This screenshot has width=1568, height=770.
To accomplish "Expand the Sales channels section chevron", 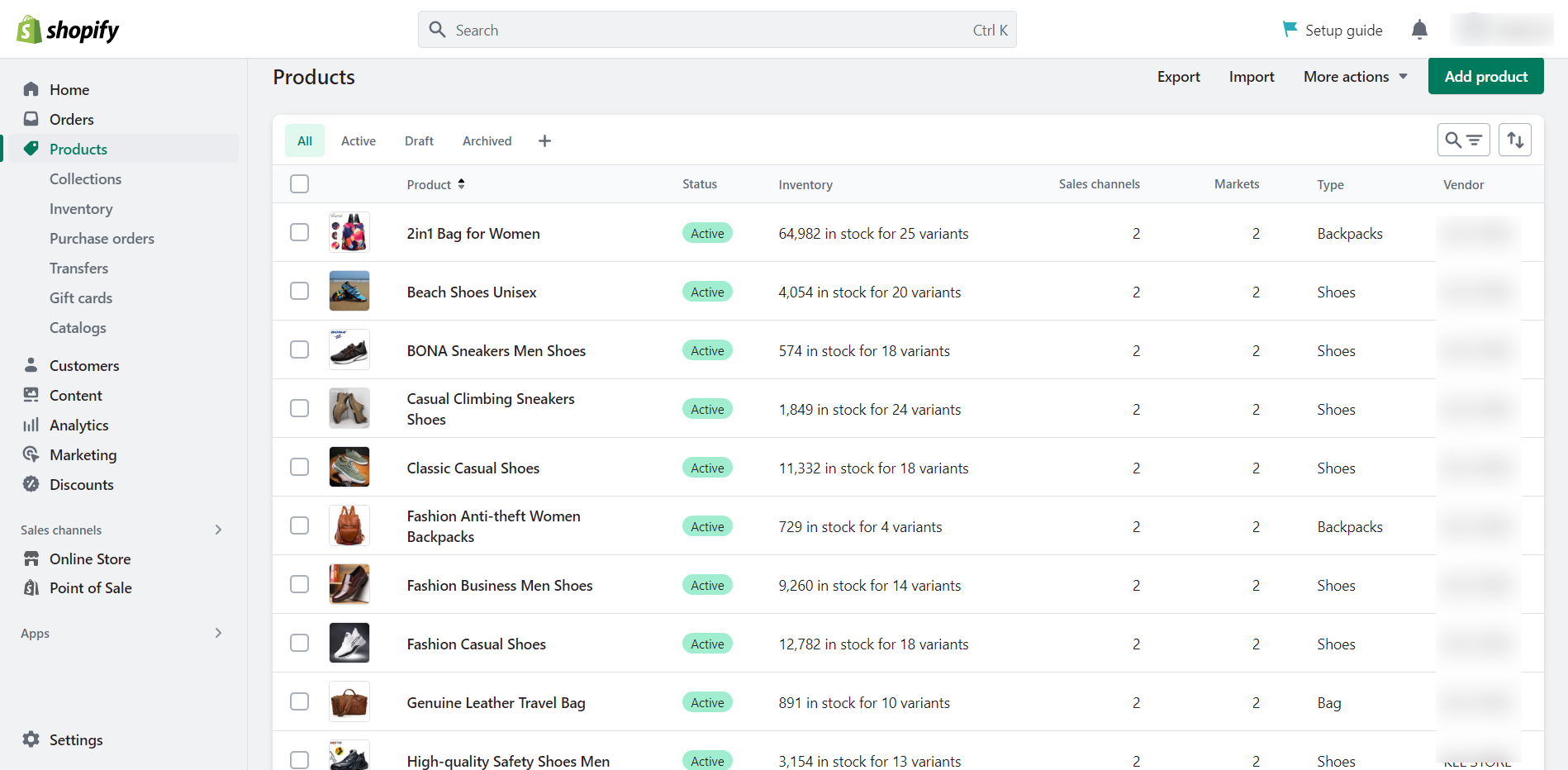I will (218, 530).
